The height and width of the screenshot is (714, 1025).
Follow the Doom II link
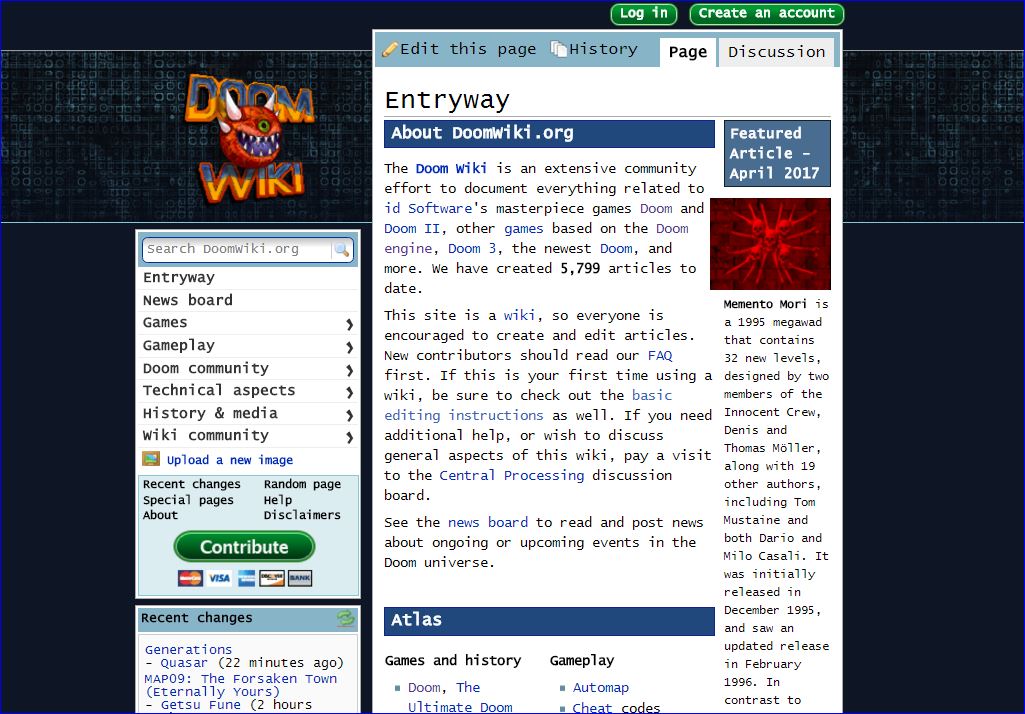click(x=412, y=228)
